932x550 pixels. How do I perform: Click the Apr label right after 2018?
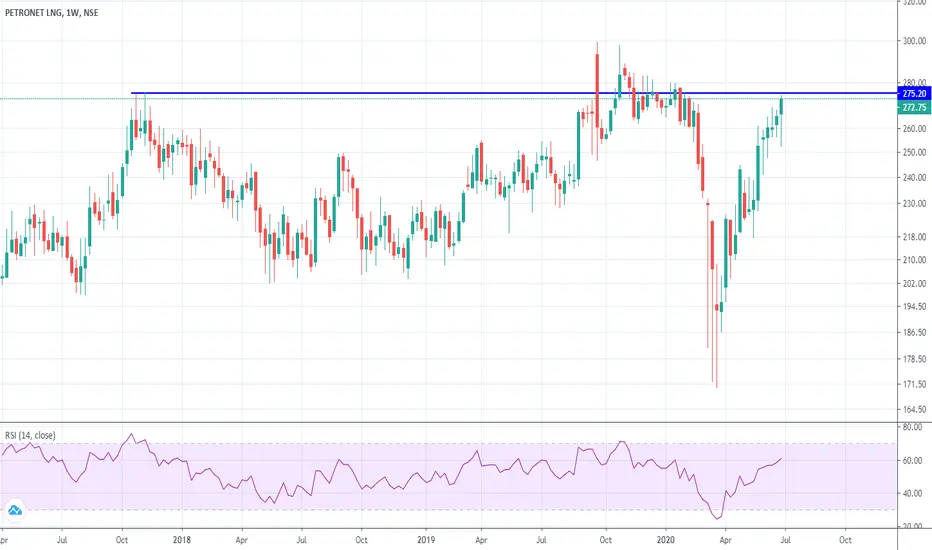pyautogui.click(x=241, y=540)
